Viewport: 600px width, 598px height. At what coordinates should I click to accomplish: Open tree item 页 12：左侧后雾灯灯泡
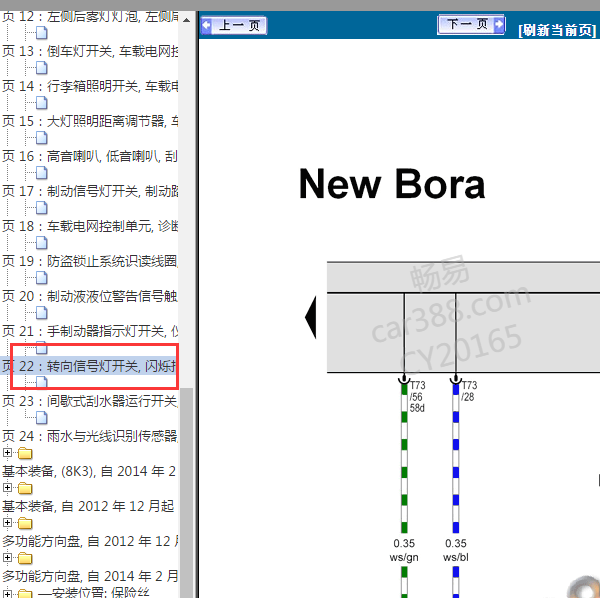[x=90, y=17]
